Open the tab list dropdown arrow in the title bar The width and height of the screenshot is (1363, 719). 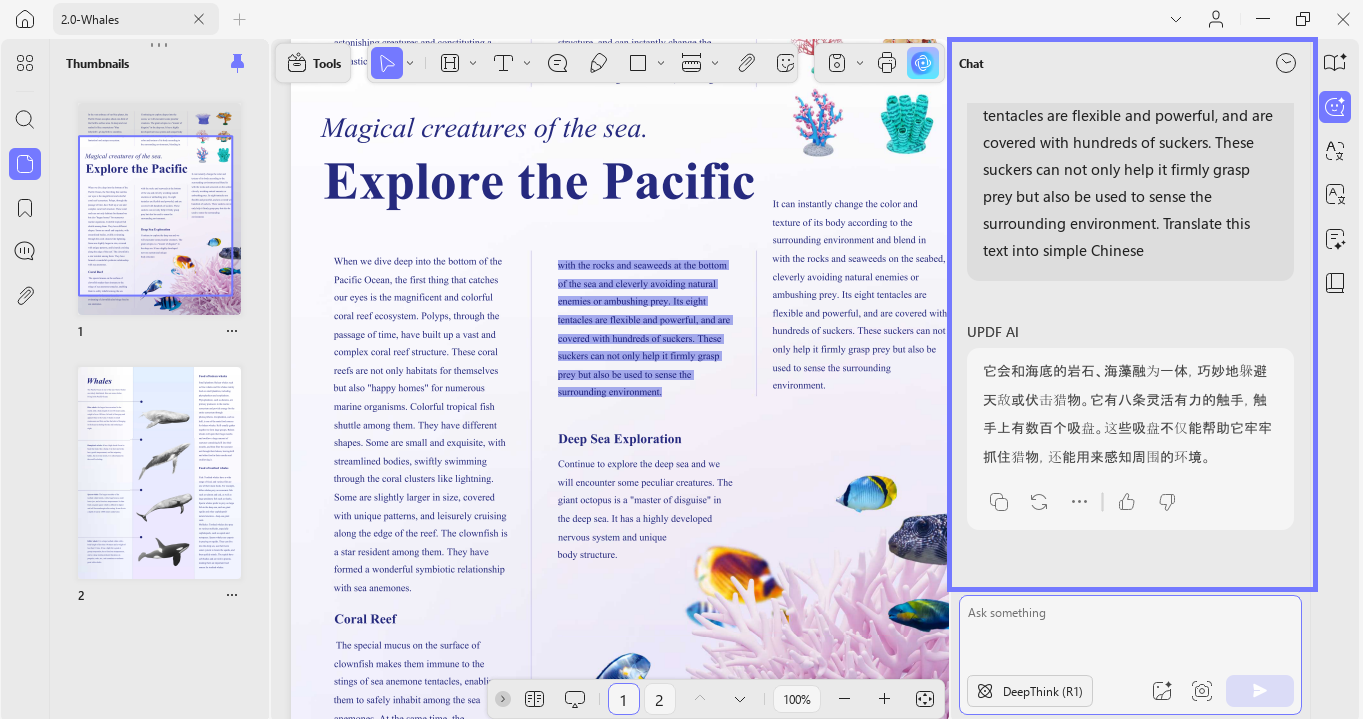pyautogui.click(x=1176, y=19)
